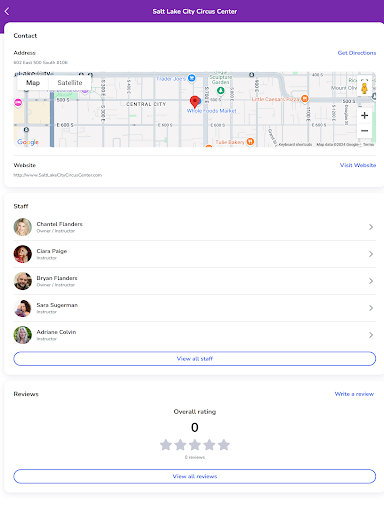The image size is (384, 512).
Task: Select Adriane Colvin name text
Action: tap(56, 332)
